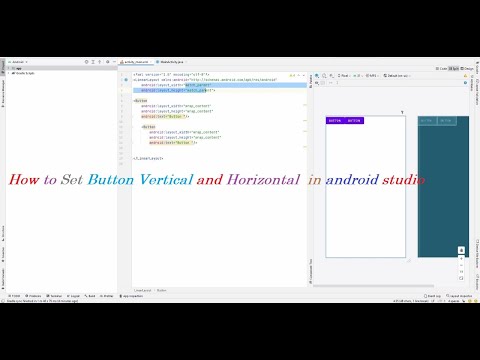This screenshot has width=480, height=360.
Task: Click the view options eye icon
Action: pos(317,83)
